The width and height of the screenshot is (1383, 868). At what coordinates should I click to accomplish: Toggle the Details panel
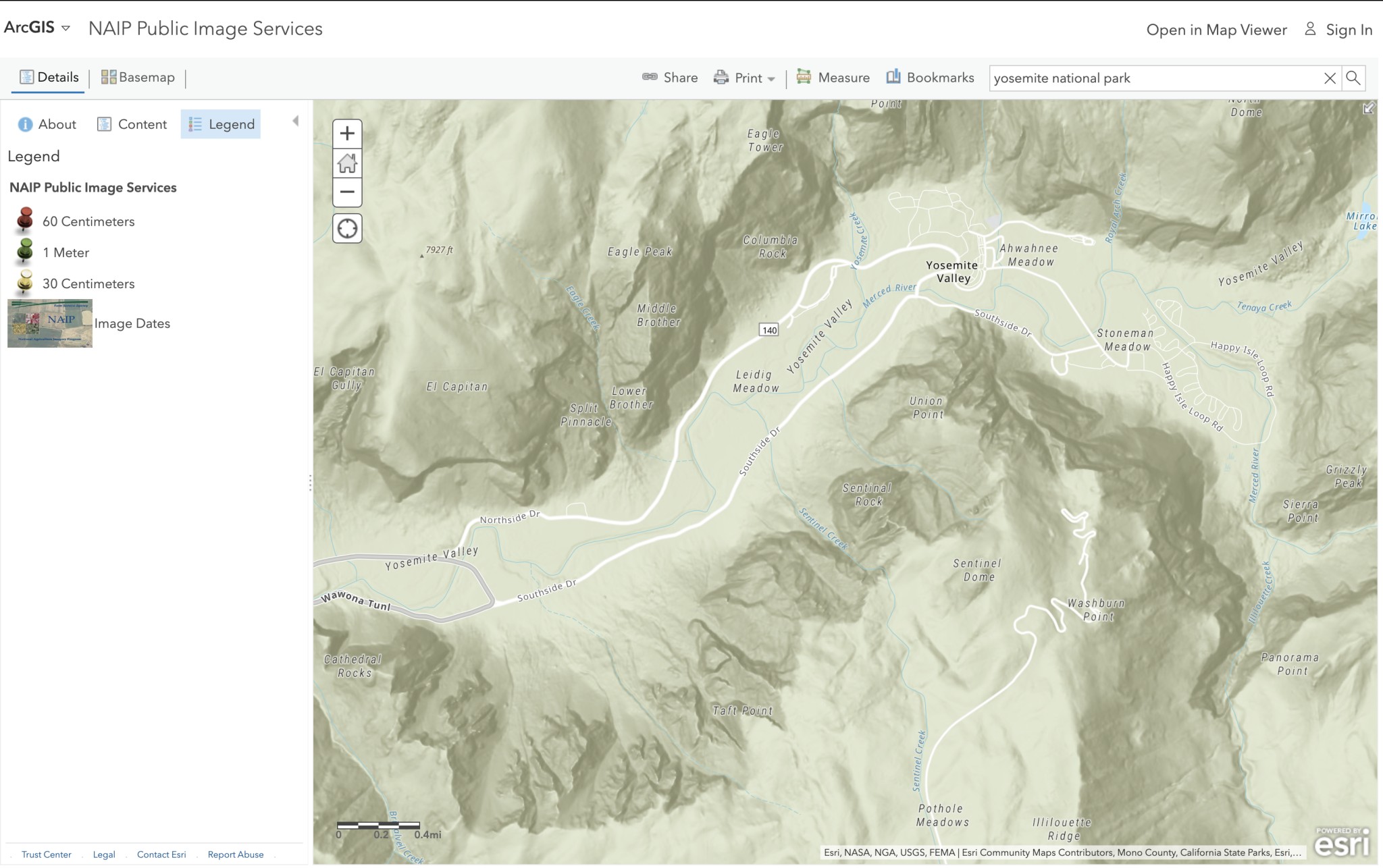(49, 78)
